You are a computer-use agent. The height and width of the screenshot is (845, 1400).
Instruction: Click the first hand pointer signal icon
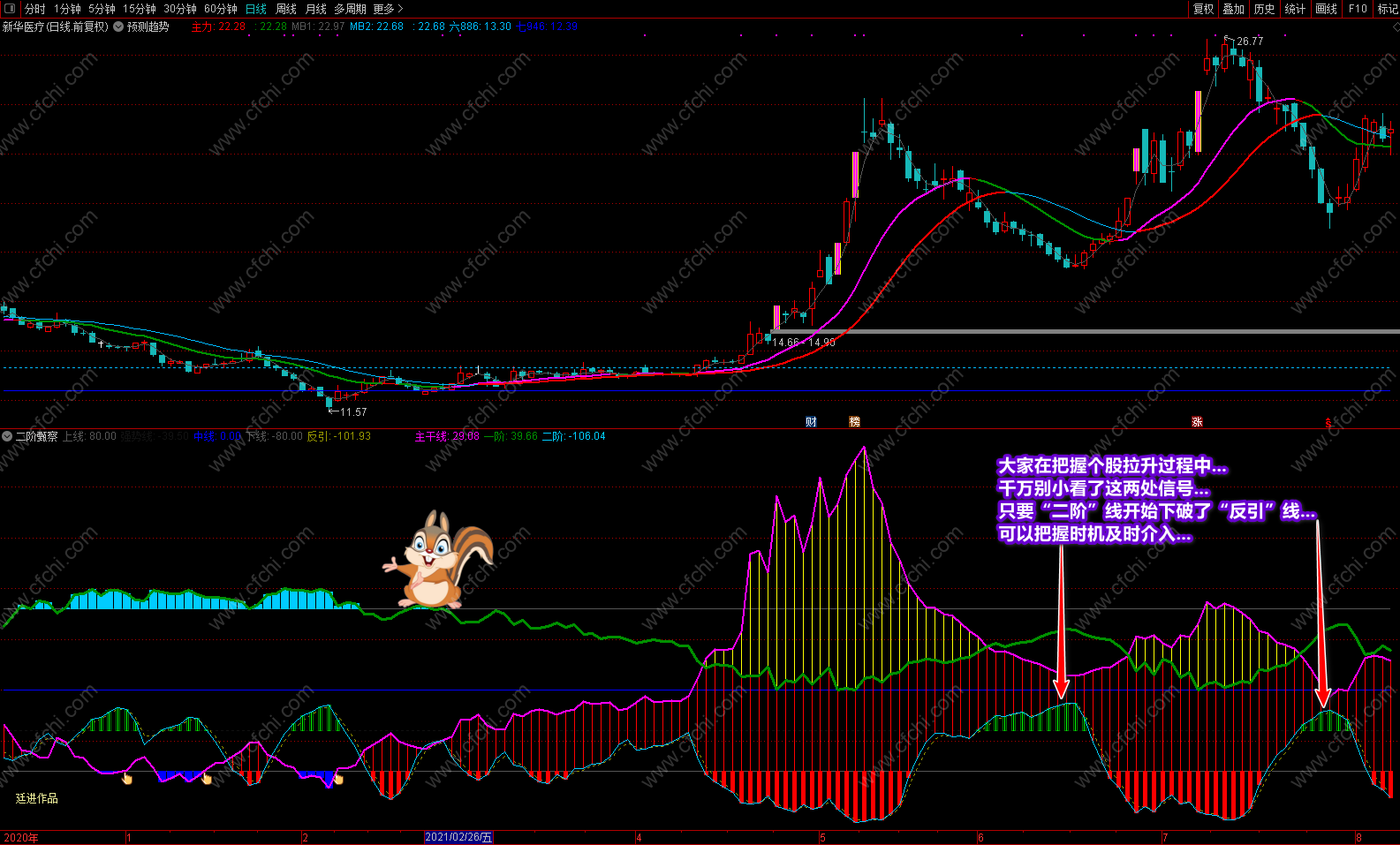click(x=127, y=779)
